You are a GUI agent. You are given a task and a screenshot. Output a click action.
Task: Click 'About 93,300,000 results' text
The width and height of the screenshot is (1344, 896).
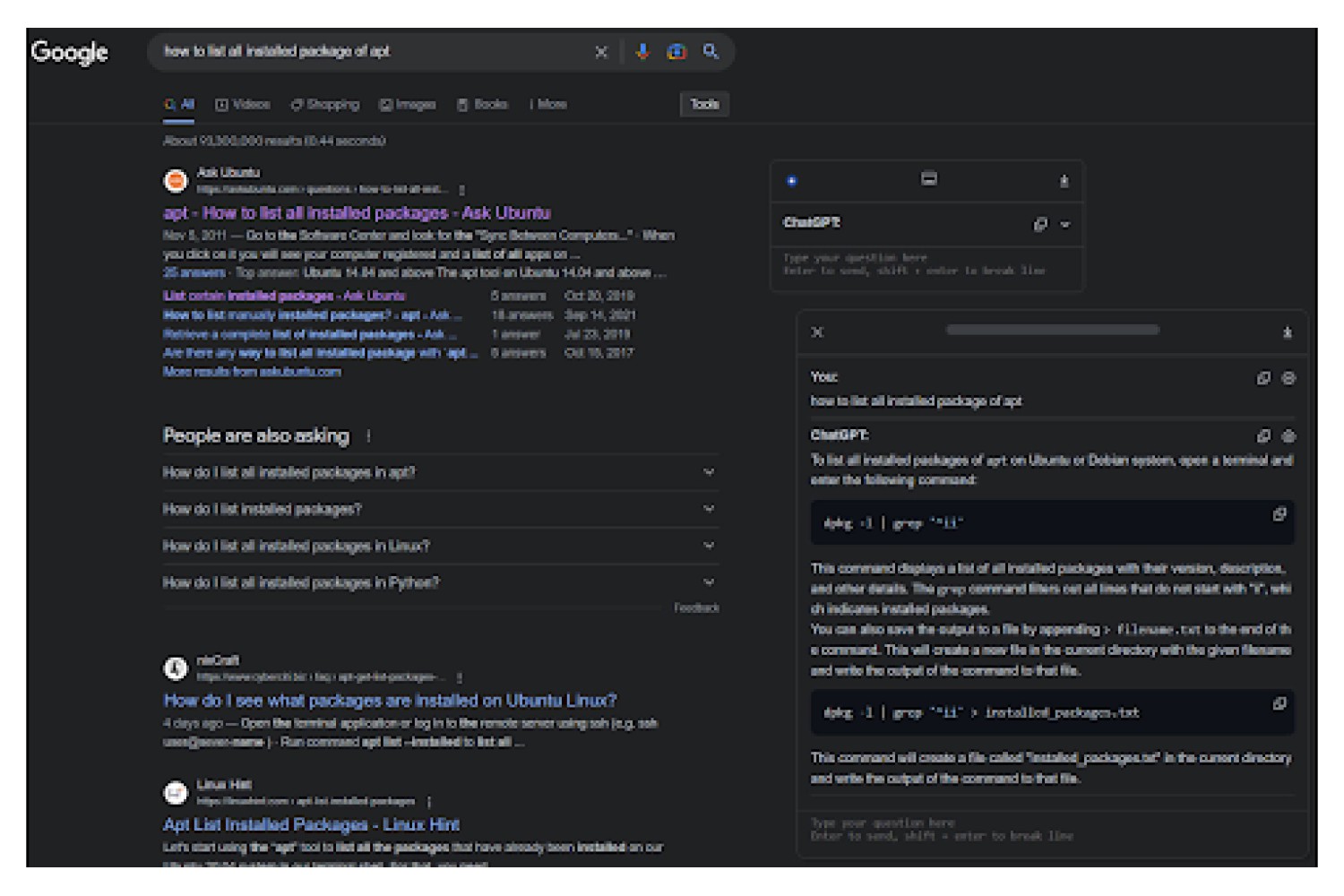coord(274,142)
